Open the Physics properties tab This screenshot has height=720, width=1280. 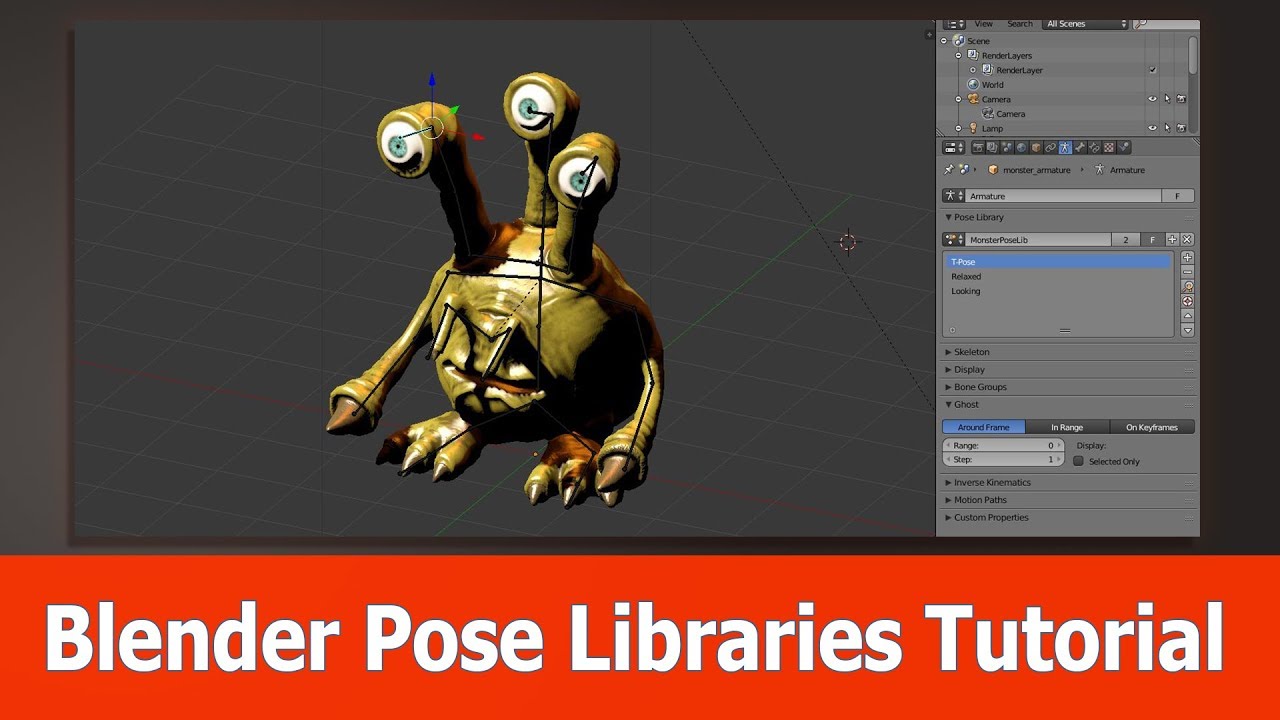1124,147
